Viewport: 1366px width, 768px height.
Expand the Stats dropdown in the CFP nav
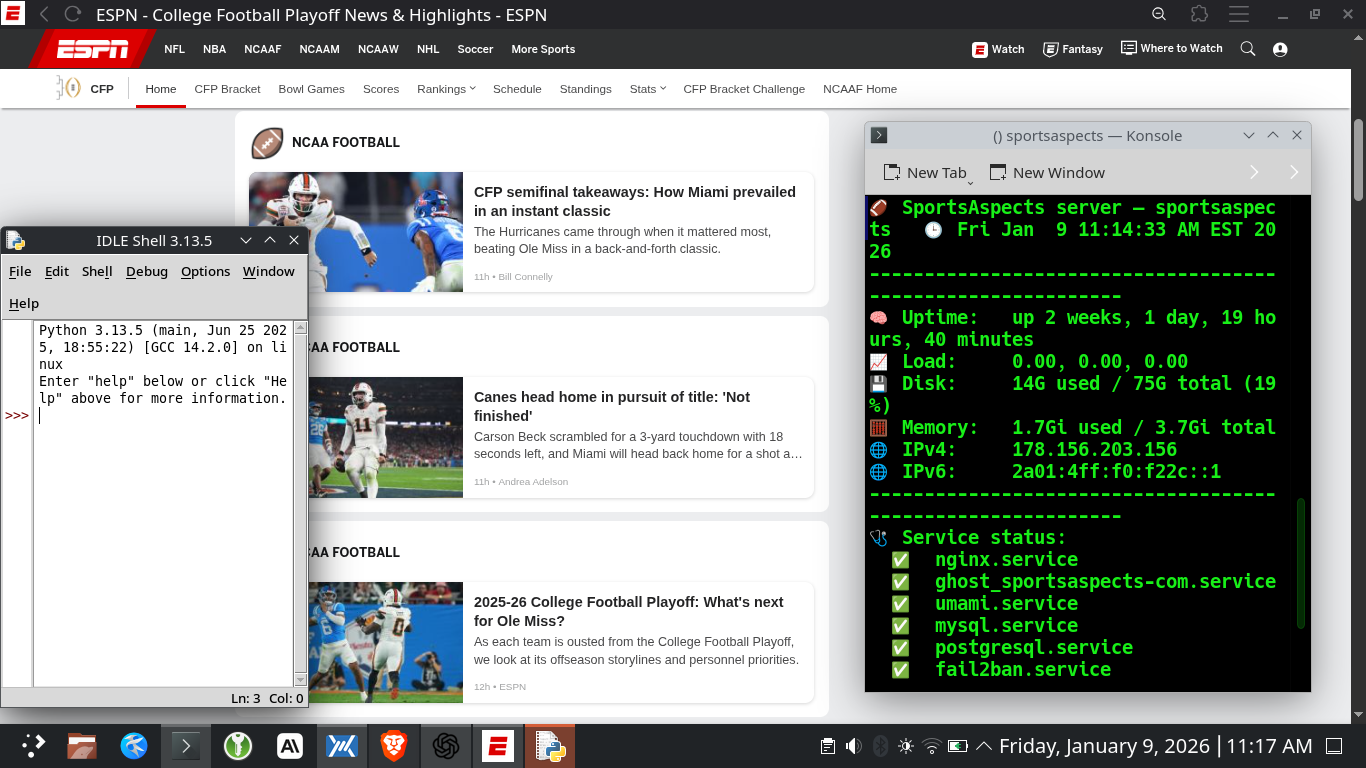(x=647, y=89)
